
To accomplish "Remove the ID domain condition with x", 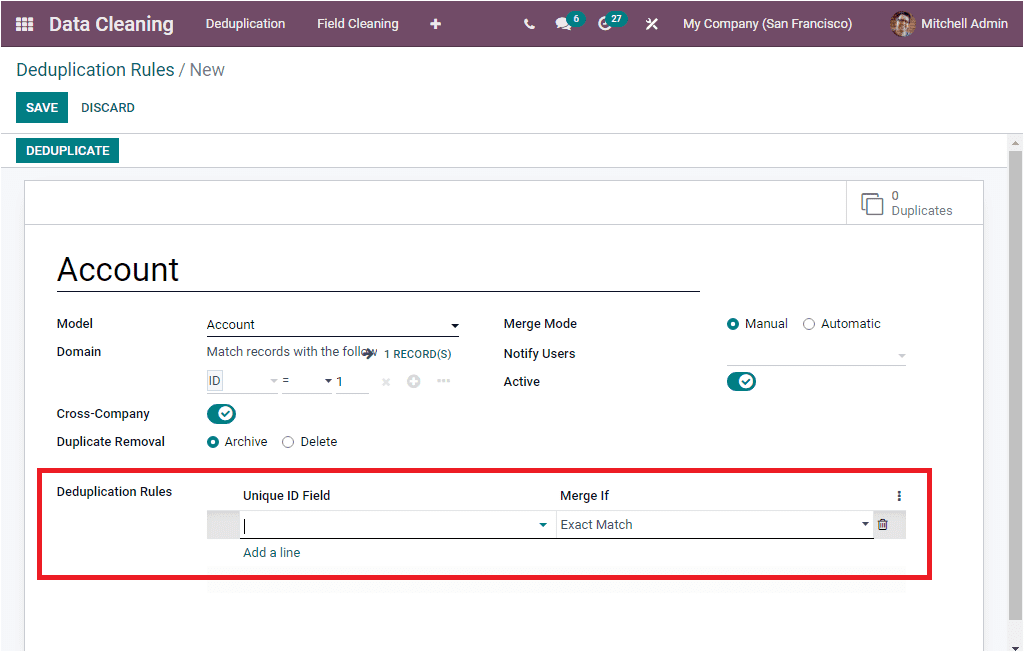I will pyautogui.click(x=386, y=382).
